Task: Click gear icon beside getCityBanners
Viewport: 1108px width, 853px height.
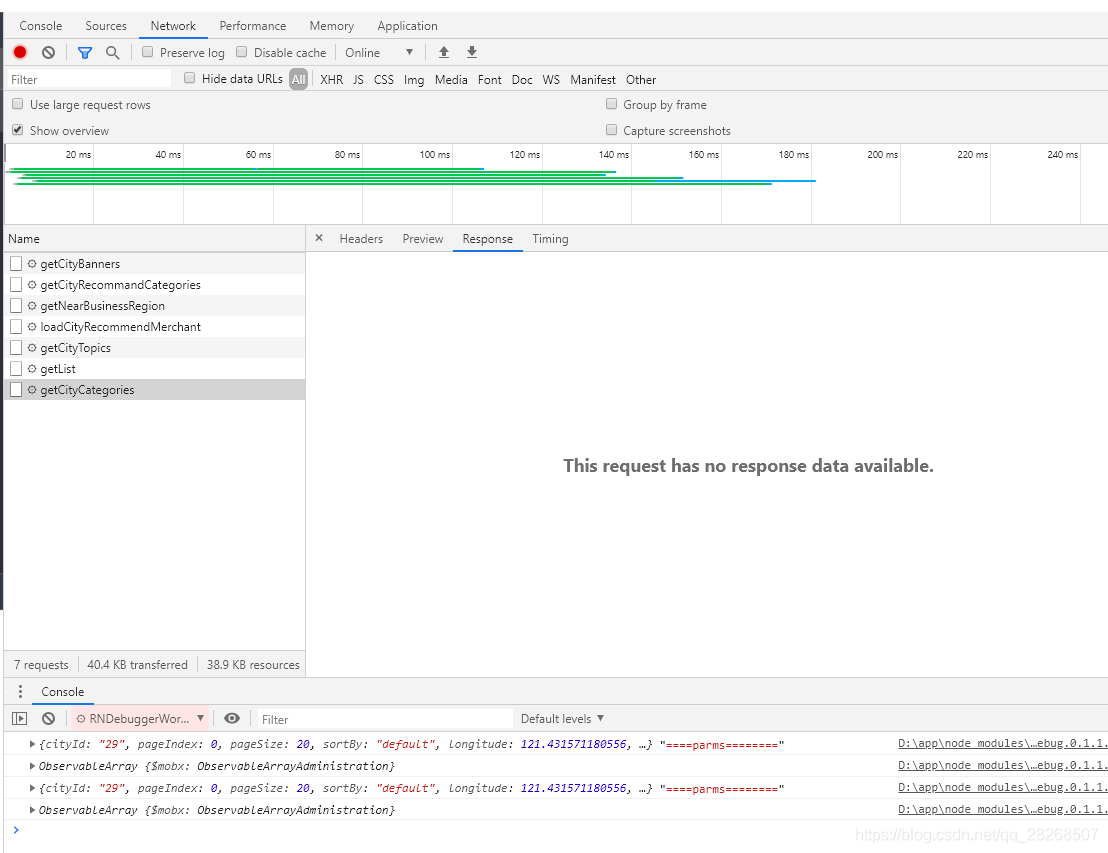Action: click(x=32, y=264)
